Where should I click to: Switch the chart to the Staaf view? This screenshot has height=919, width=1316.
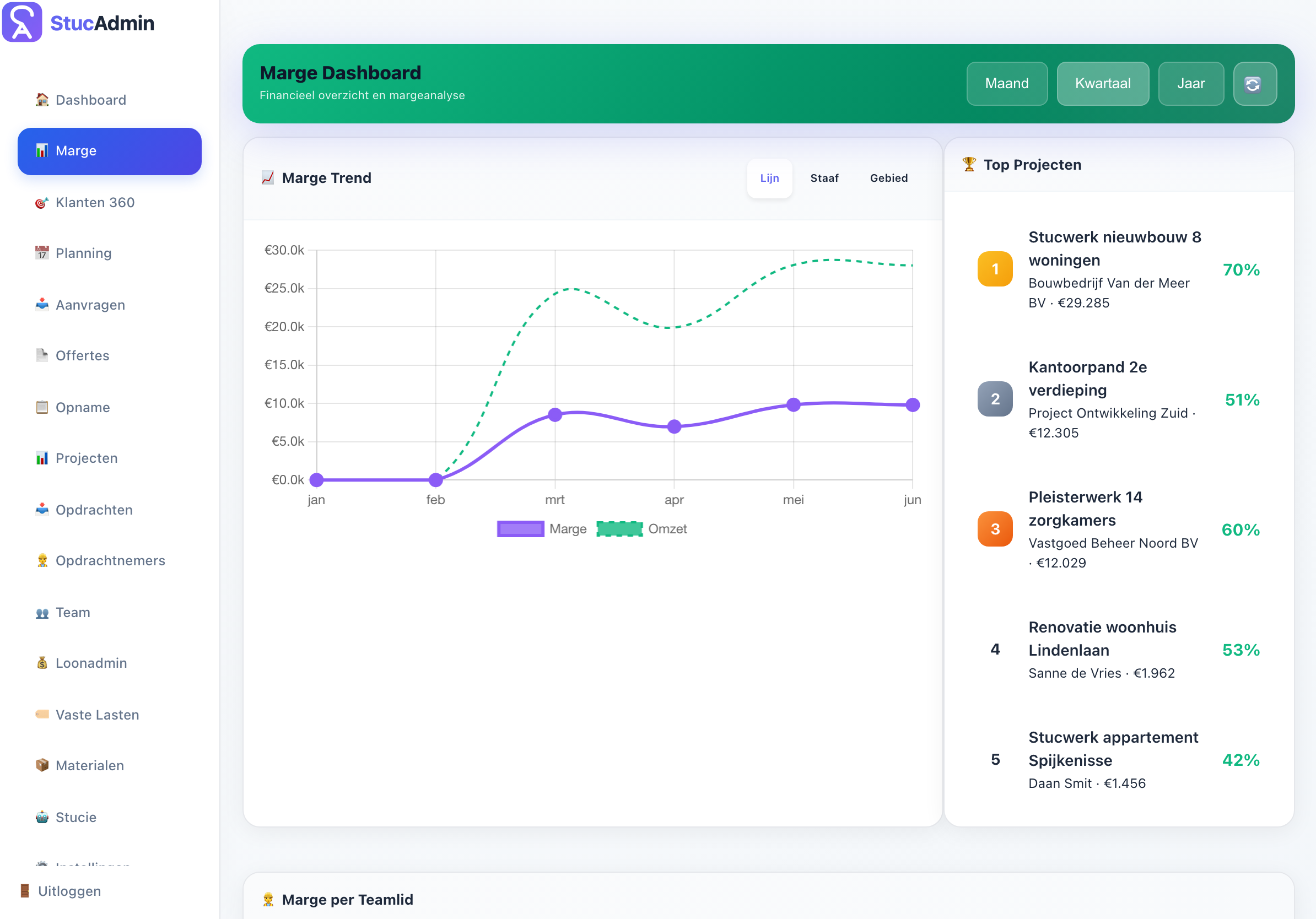(824, 178)
